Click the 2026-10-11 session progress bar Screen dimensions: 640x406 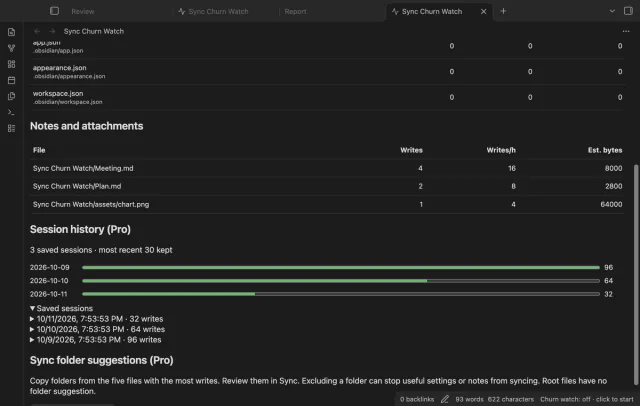pos(341,294)
